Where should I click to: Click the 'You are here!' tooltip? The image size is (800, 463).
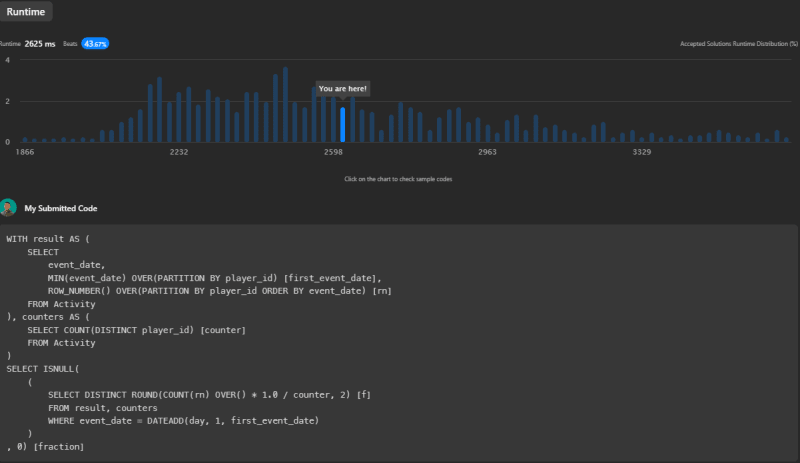coord(342,89)
